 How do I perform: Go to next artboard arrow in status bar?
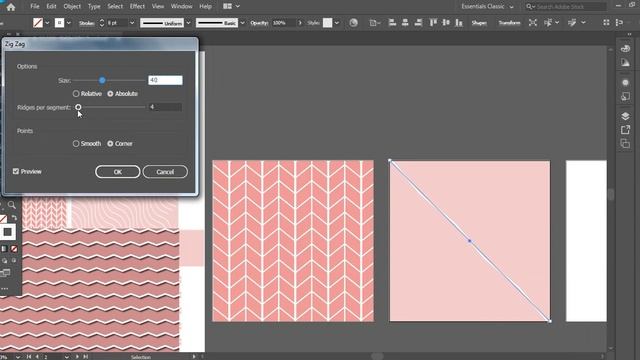click(77, 356)
